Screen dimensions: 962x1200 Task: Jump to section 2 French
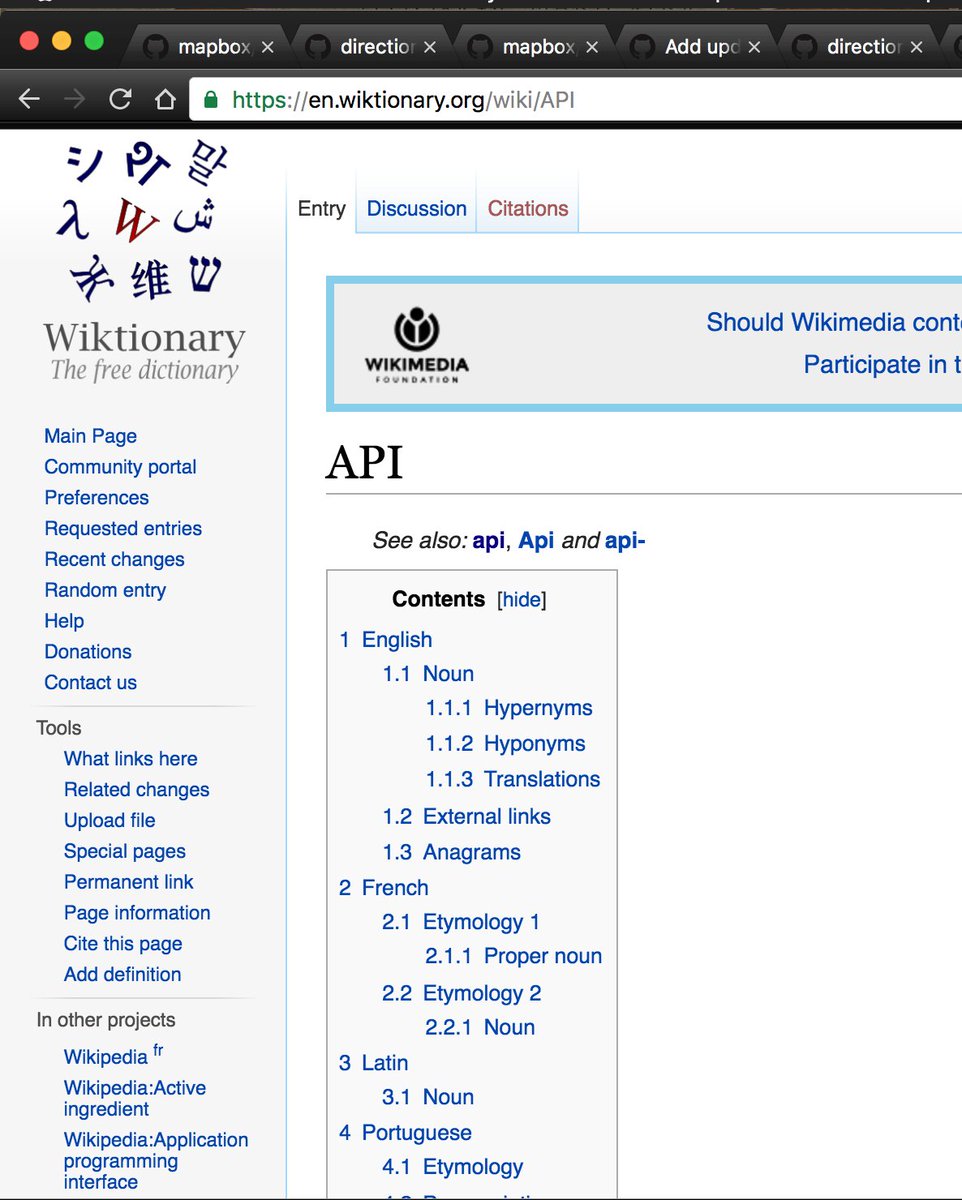tap(383, 888)
